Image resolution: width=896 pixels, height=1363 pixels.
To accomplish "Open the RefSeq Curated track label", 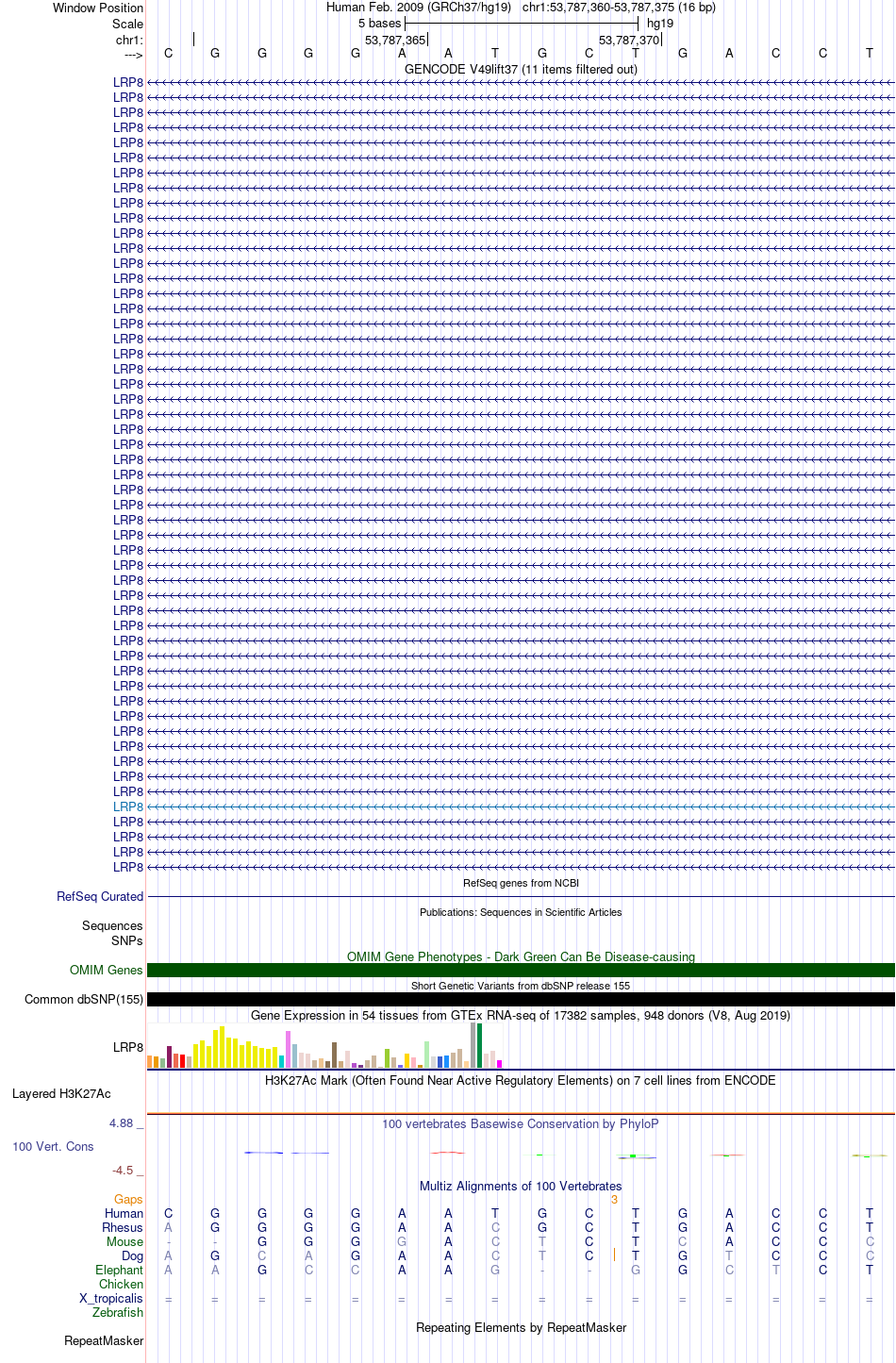I will 100,896.
